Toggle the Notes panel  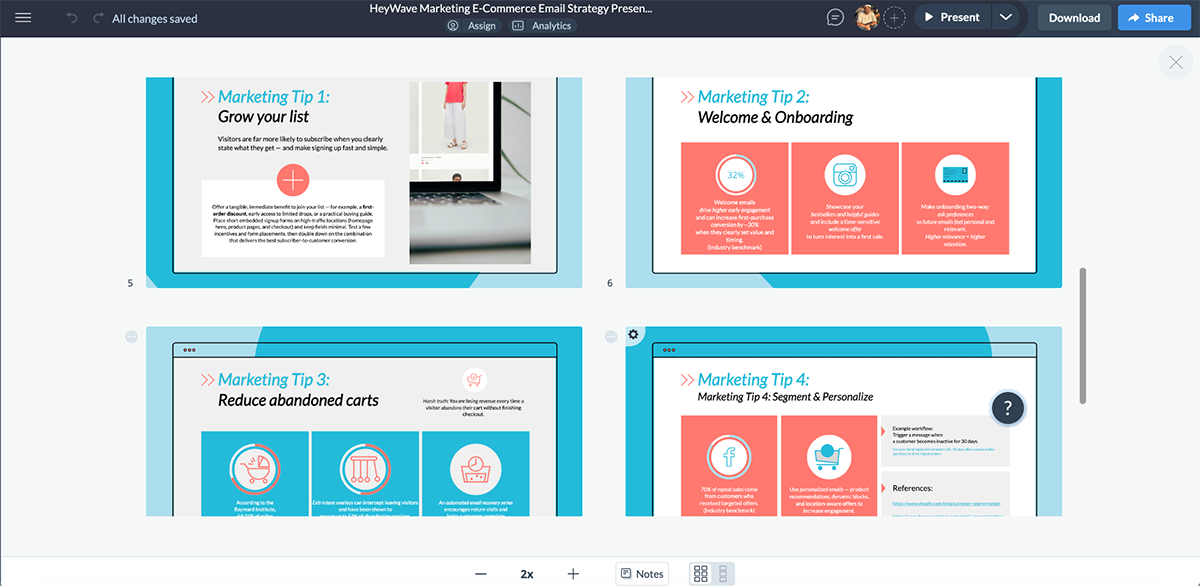pyautogui.click(x=641, y=573)
